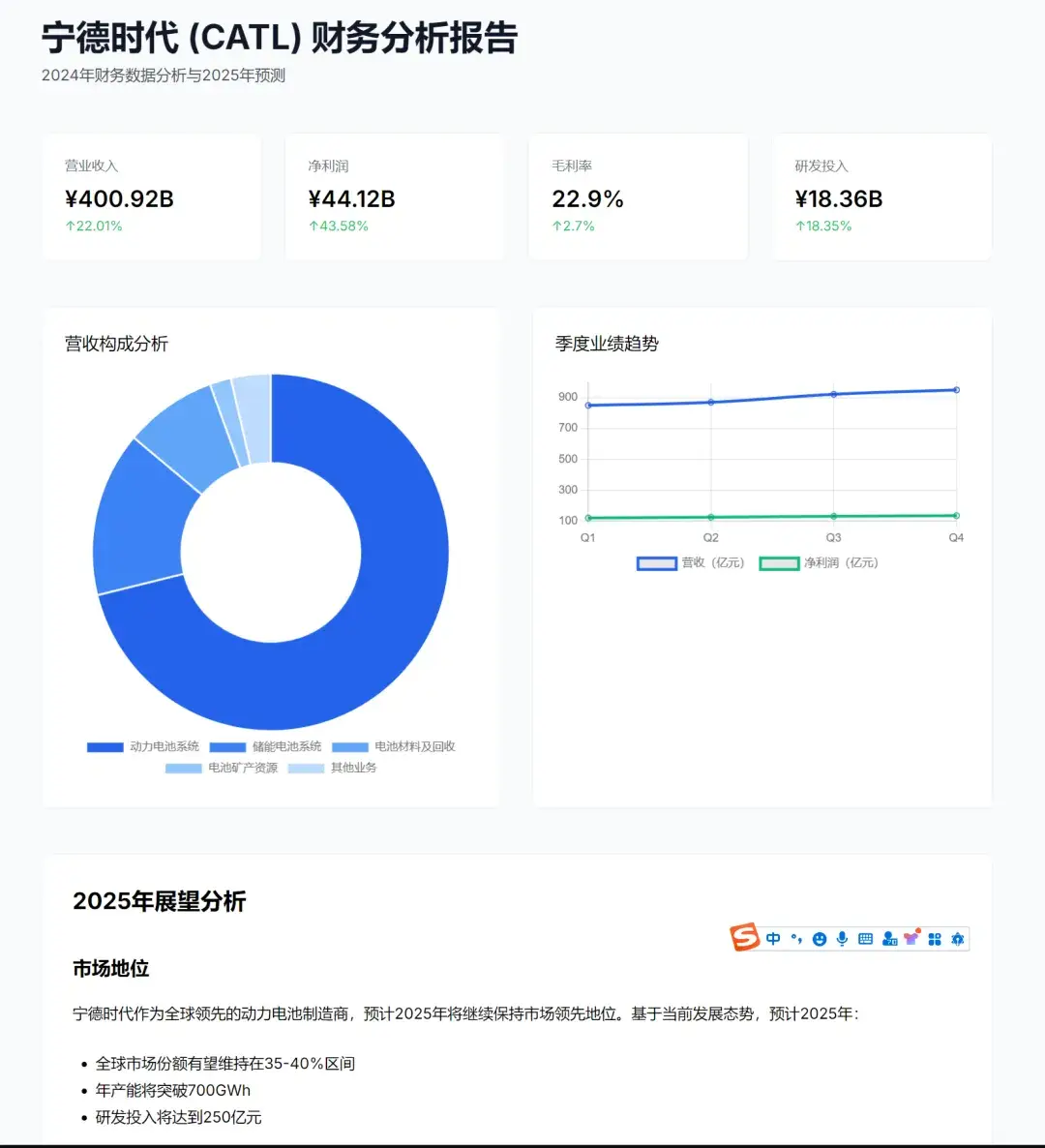Click the 900 y-axis label

[568, 397]
